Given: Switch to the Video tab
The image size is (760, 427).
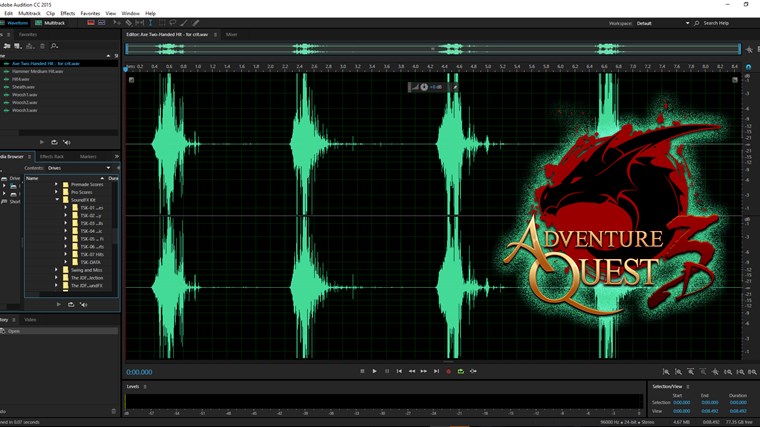Looking at the screenshot, I should coord(30,320).
